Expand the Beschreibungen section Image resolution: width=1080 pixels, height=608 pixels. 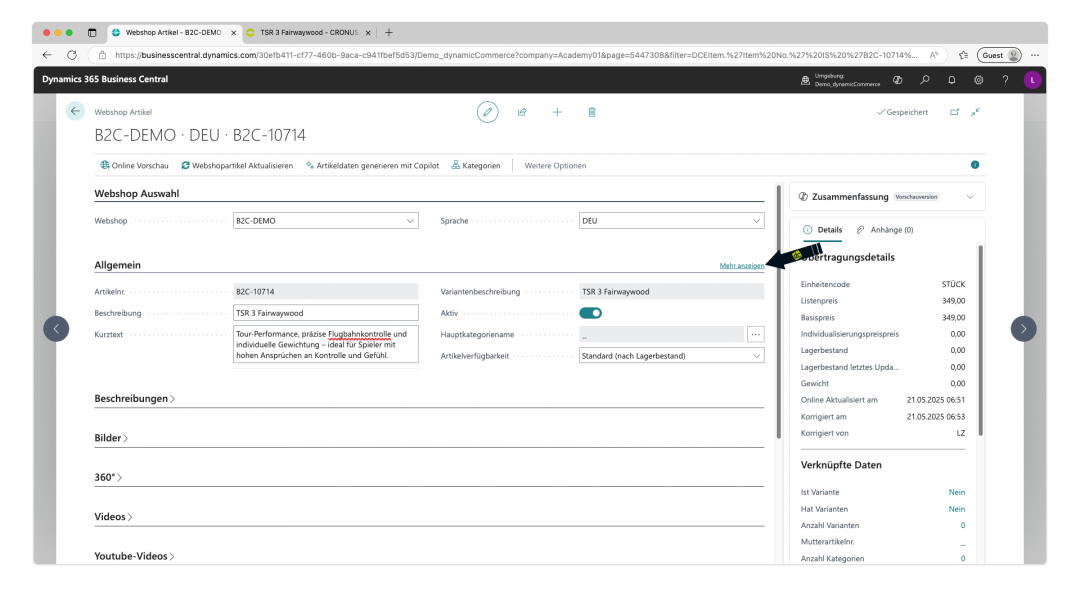pos(134,399)
